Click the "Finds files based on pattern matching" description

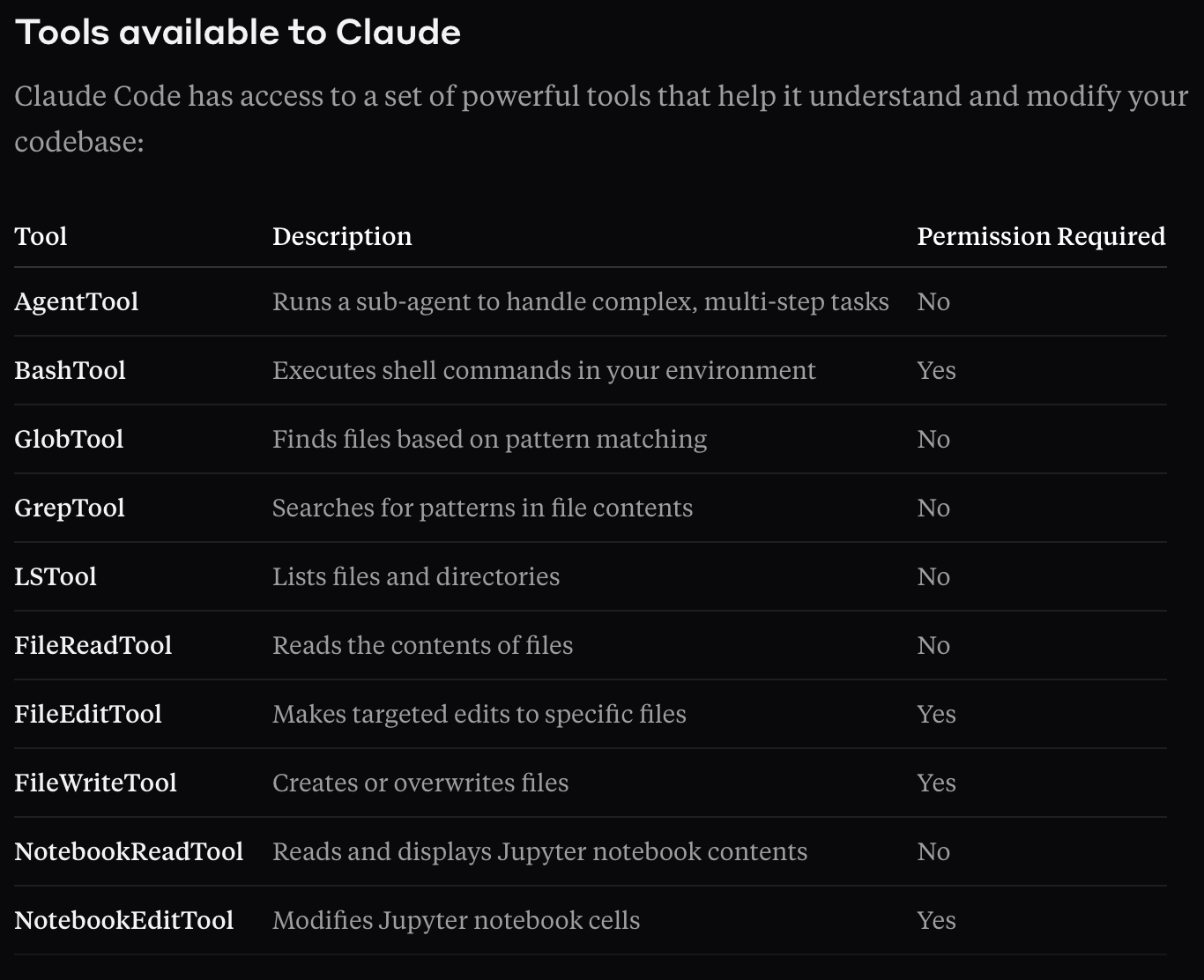click(489, 439)
